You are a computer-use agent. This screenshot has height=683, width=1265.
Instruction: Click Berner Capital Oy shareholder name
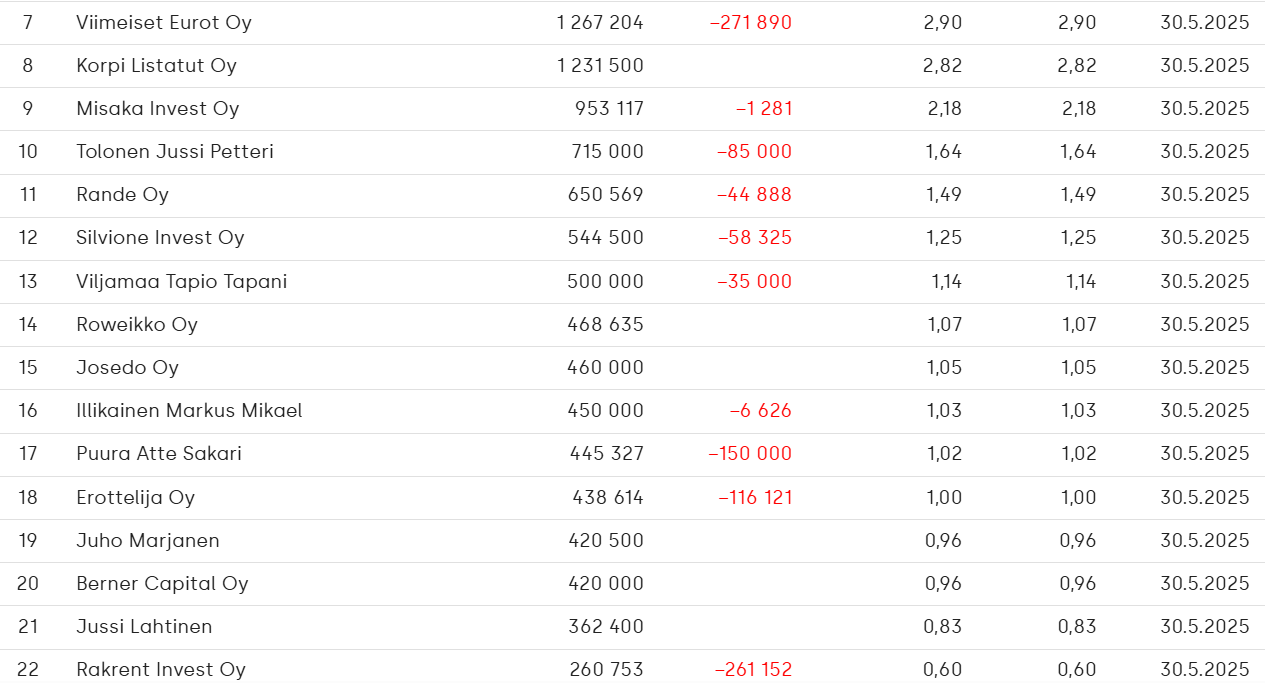click(162, 583)
